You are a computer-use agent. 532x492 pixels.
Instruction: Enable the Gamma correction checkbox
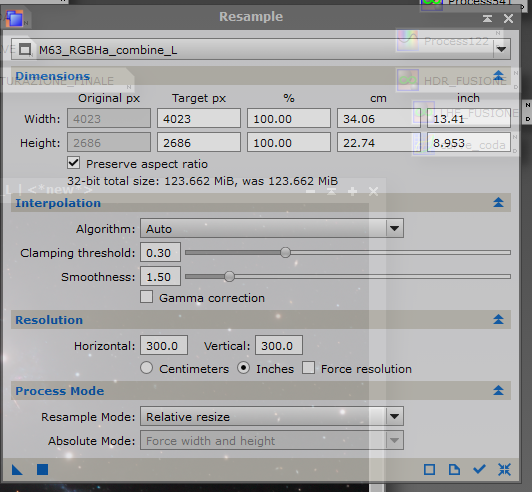click(x=147, y=297)
